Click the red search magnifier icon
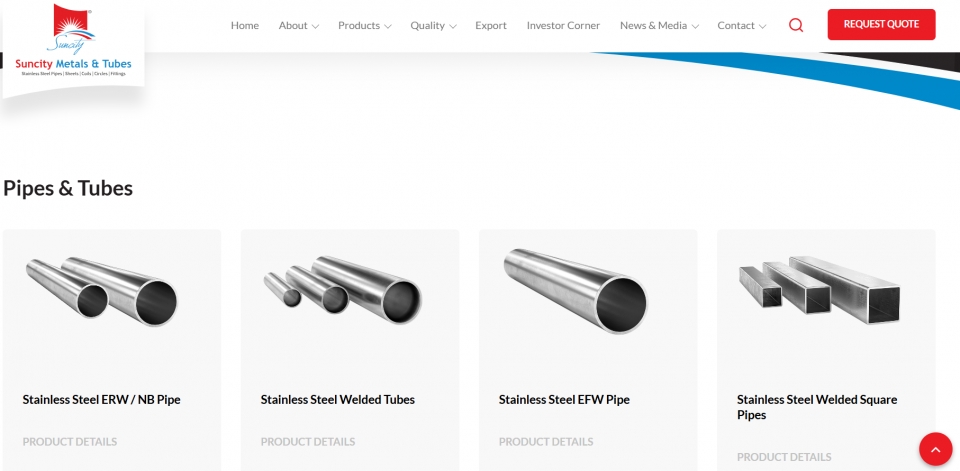 pyautogui.click(x=796, y=25)
